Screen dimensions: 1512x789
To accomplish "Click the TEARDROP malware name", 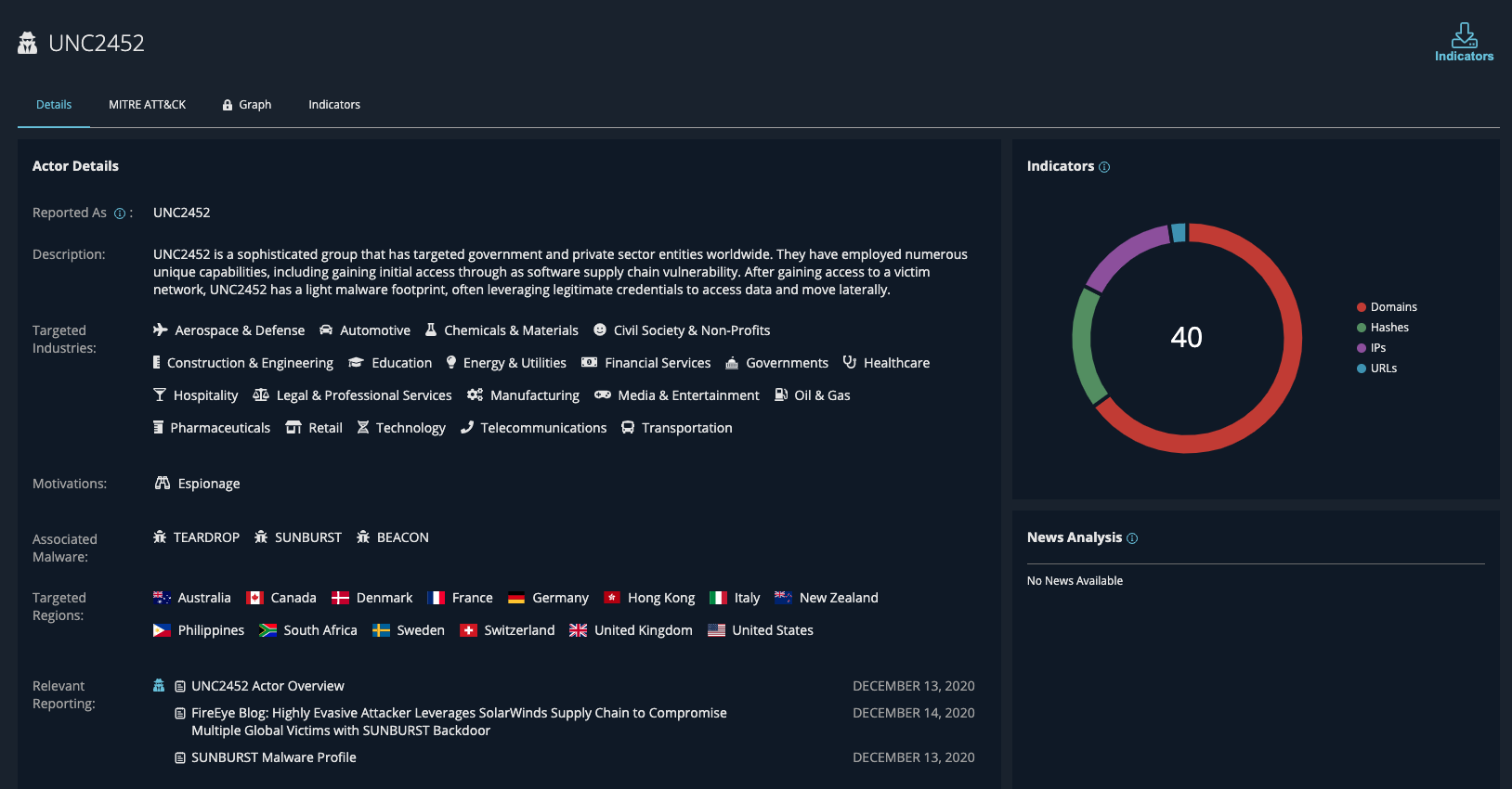I will (206, 537).
